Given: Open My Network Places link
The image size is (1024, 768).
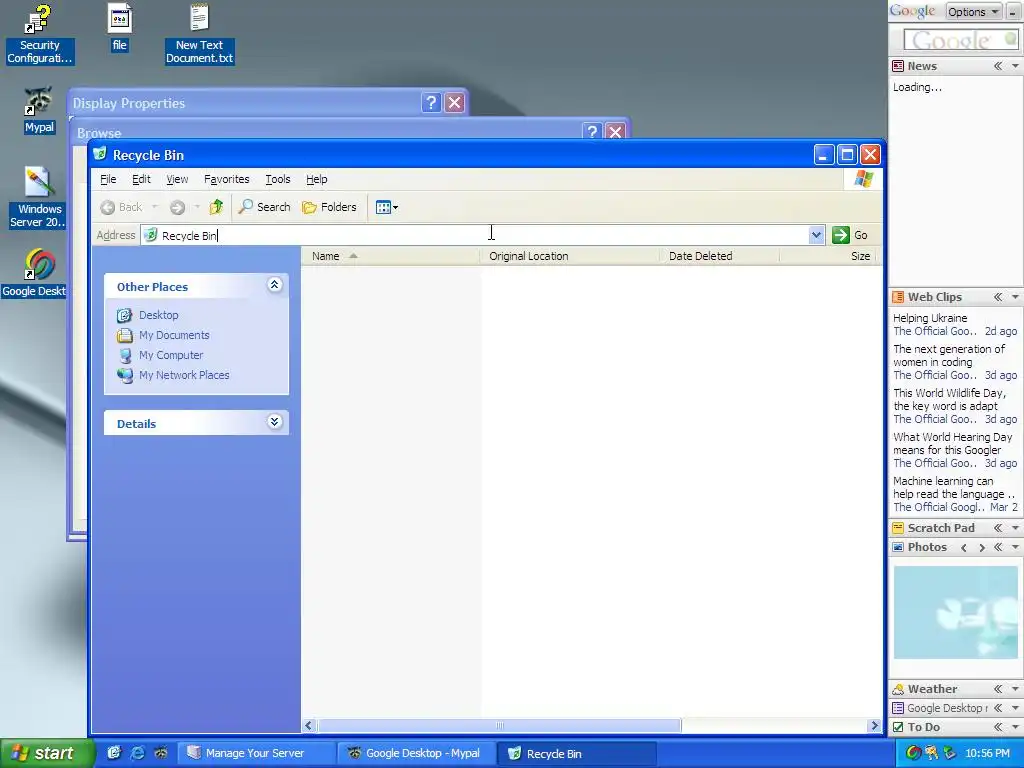Looking at the screenshot, I should pyautogui.click(x=184, y=375).
